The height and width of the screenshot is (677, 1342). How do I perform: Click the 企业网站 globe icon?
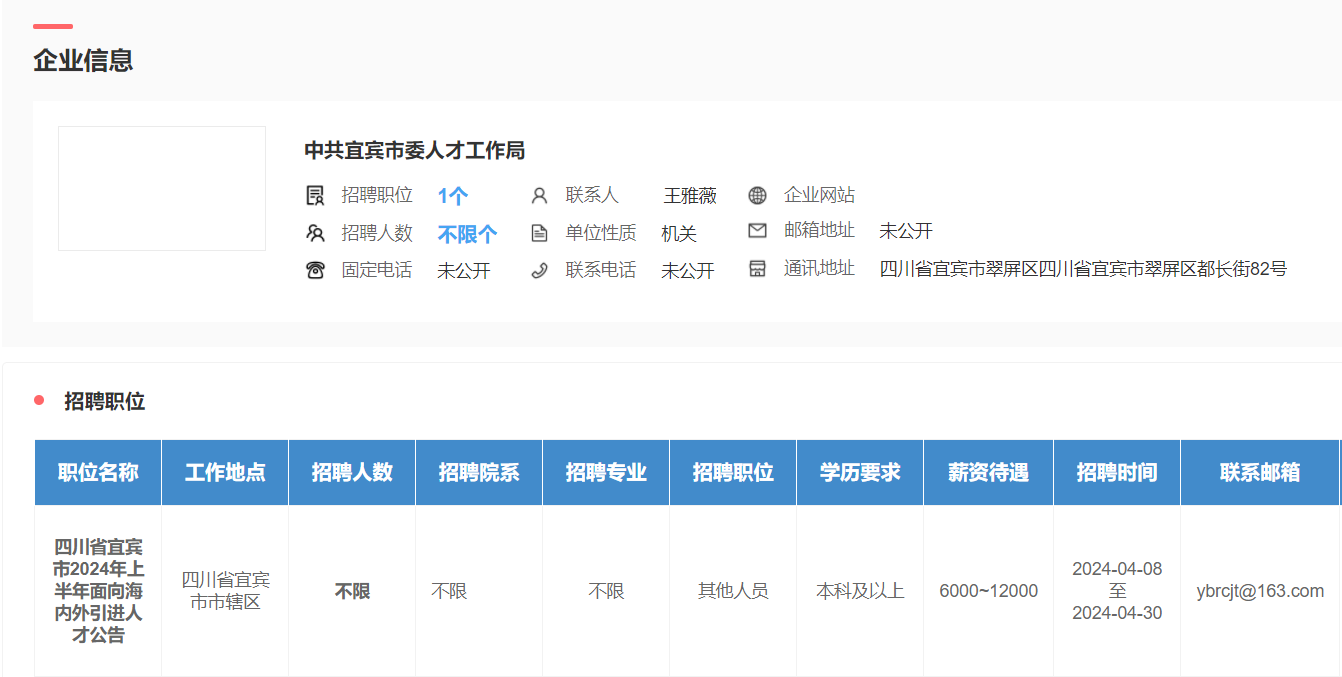pyautogui.click(x=757, y=195)
